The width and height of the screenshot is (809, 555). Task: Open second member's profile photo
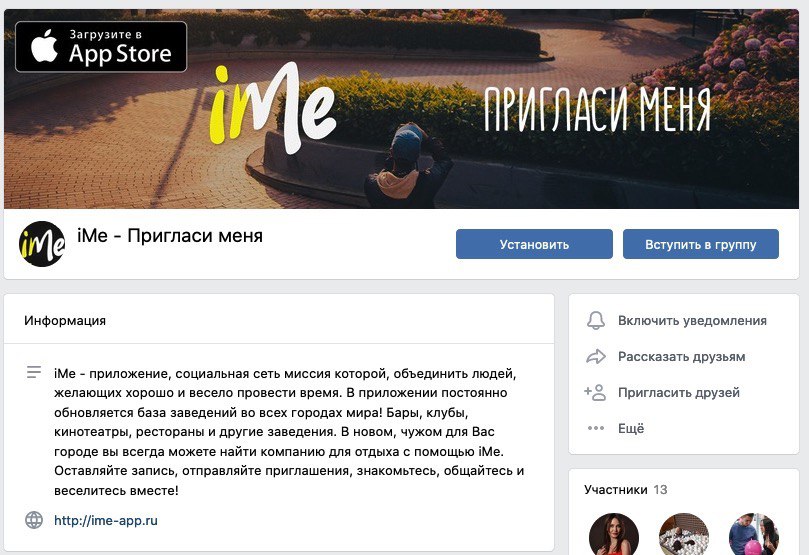coord(684,534)
